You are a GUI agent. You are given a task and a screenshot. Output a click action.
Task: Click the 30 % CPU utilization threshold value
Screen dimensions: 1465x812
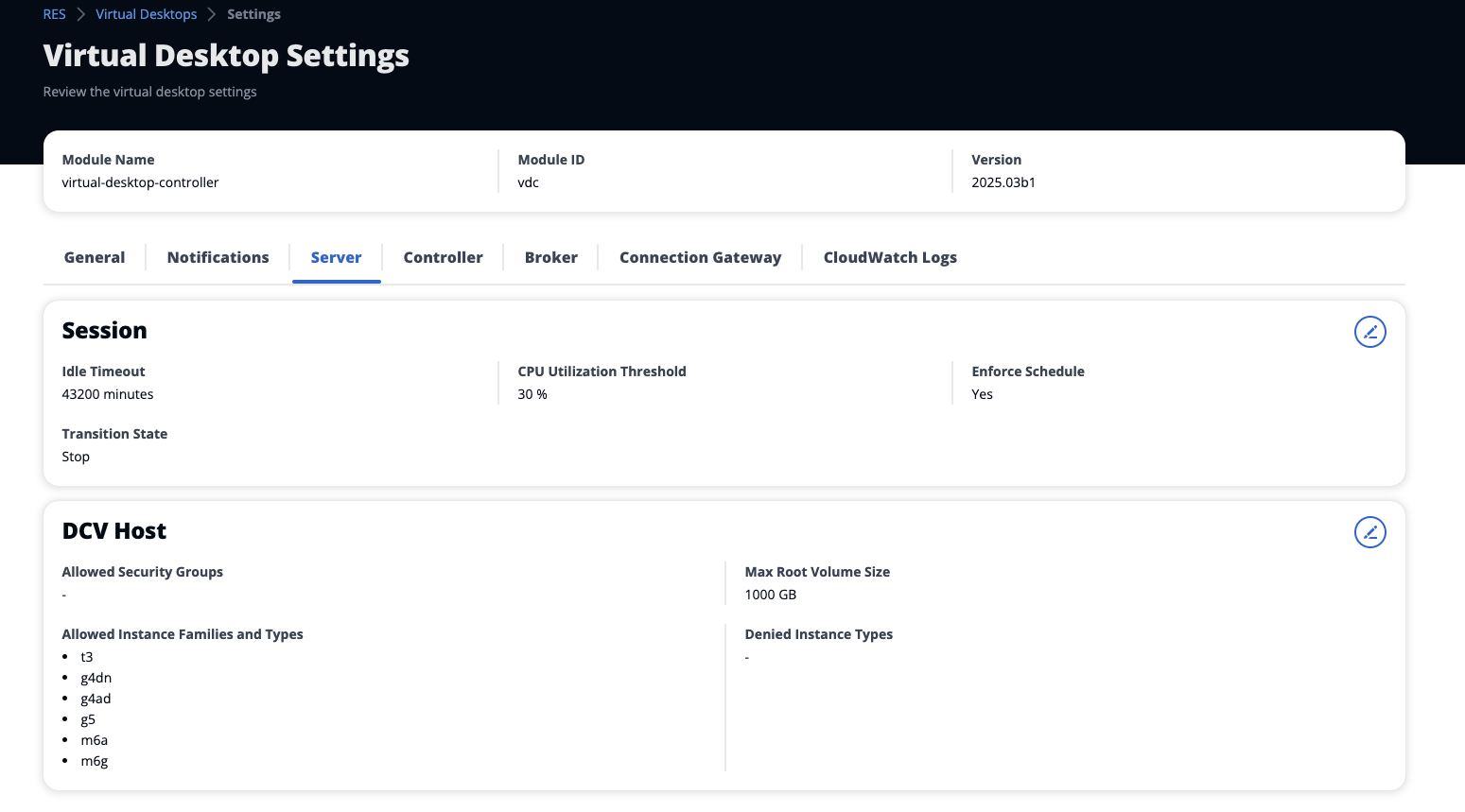tap(532, 394)
